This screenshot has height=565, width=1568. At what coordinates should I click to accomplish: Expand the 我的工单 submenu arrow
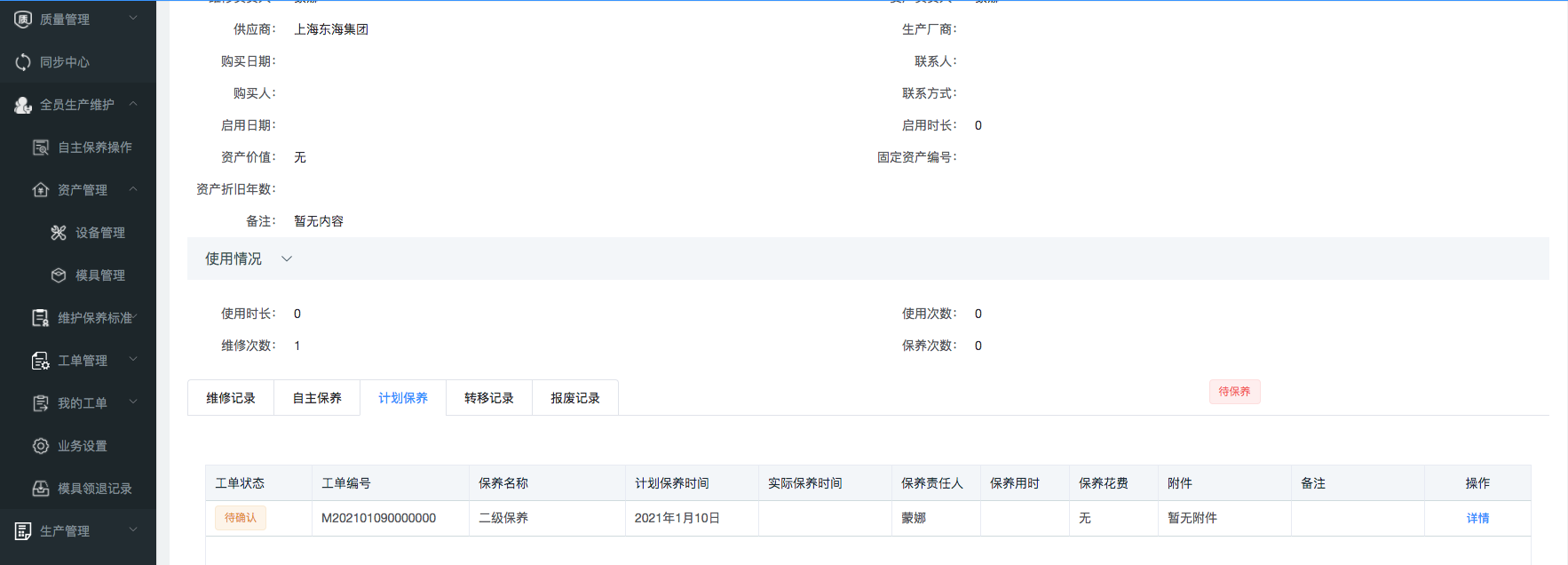click(x=133, y=402)
